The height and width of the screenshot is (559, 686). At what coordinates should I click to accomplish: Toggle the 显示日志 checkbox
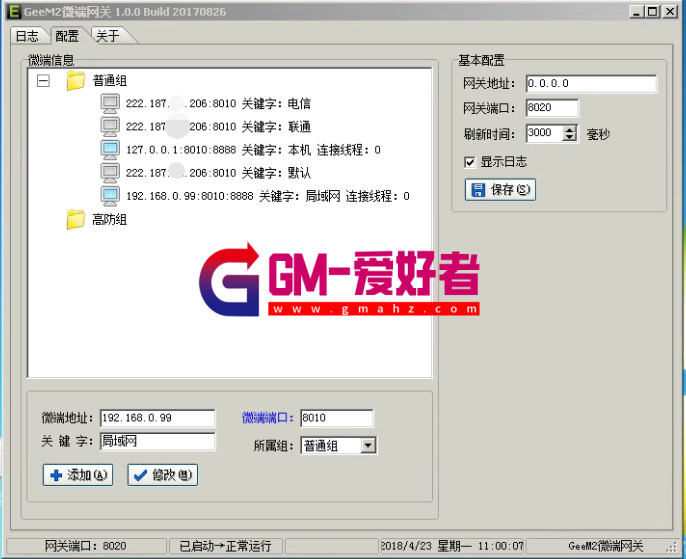(x=469, y=162)
